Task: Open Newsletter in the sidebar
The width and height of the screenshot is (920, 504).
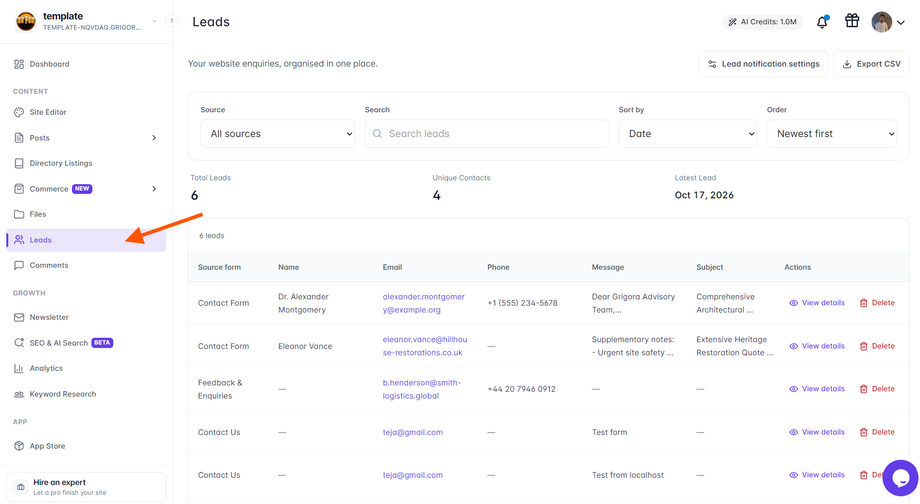Action: click(86, 317)
